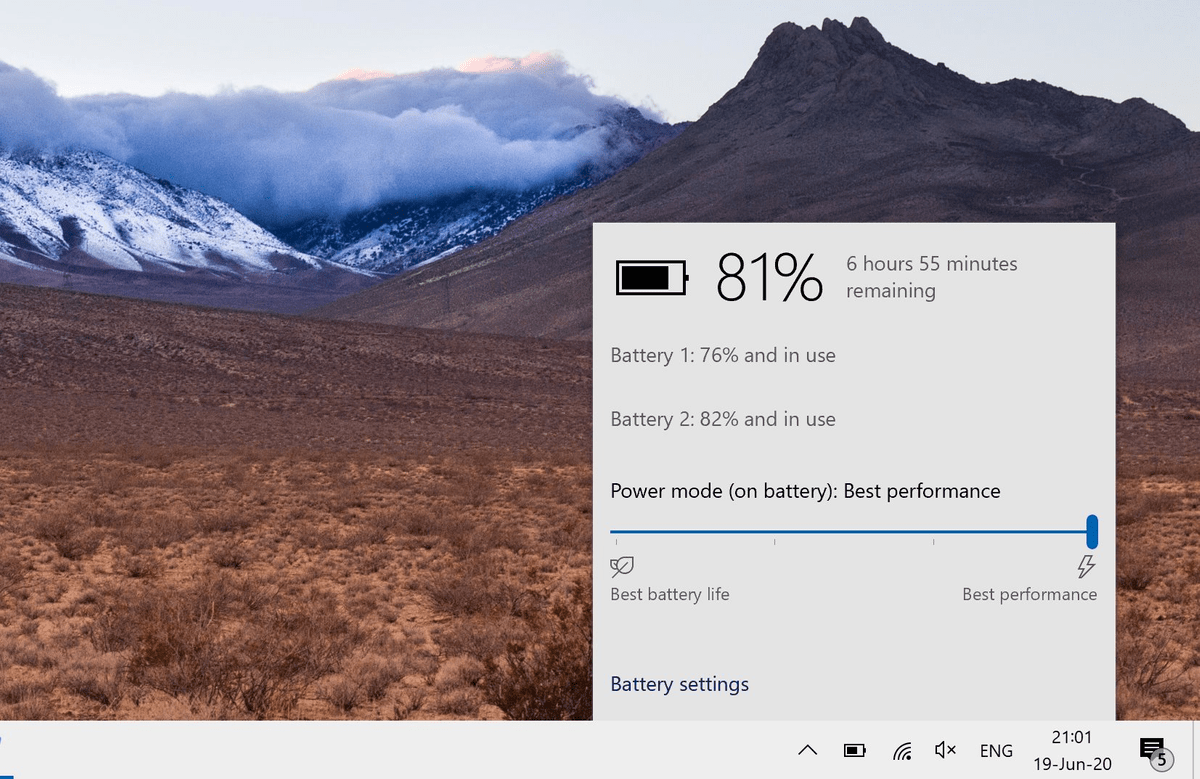Select the leaf Best battery life icon

(620, 566)
